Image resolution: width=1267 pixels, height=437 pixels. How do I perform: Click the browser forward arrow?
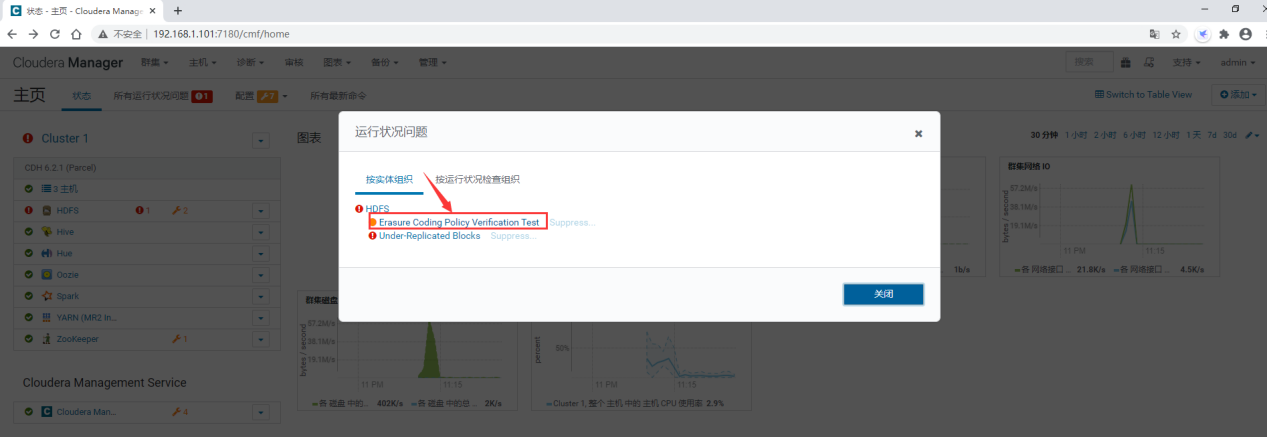pos(34,33)
